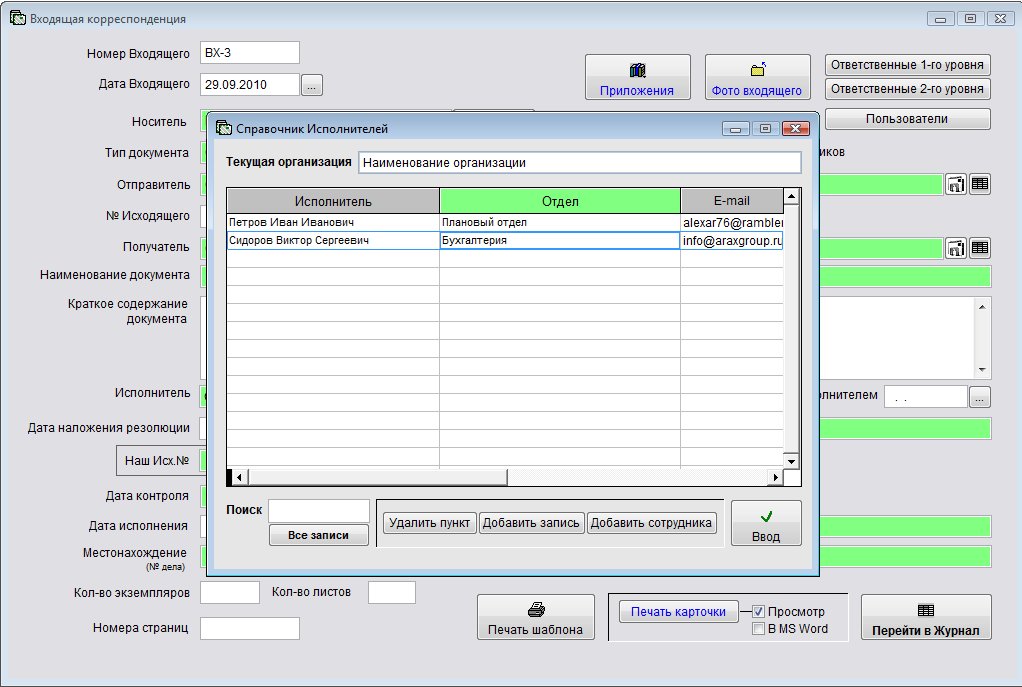Click directory icon beside Получатель field
The image size is (1022, 687).
pos(956,247)
